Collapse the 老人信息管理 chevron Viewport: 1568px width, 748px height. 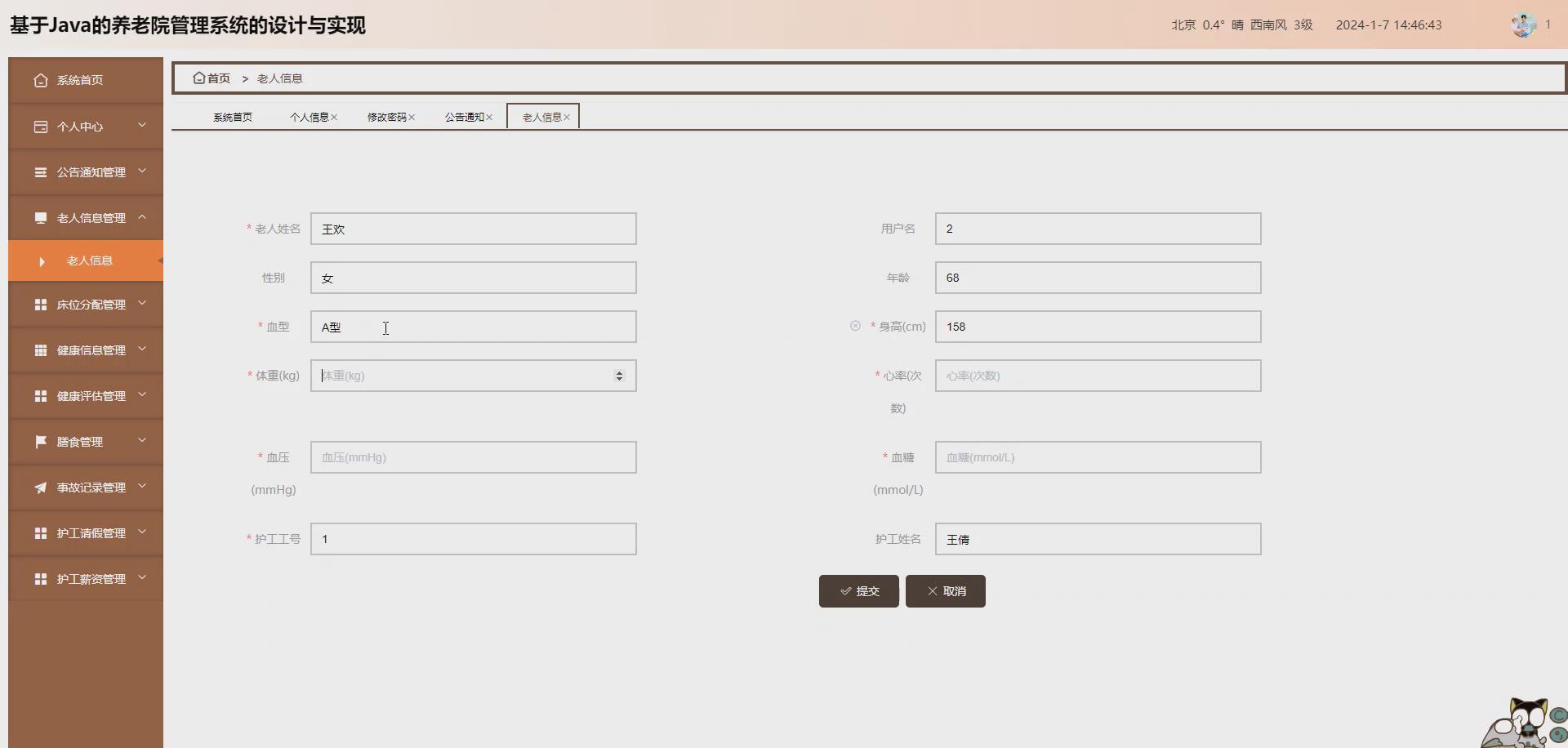click(x=142, y=216)
